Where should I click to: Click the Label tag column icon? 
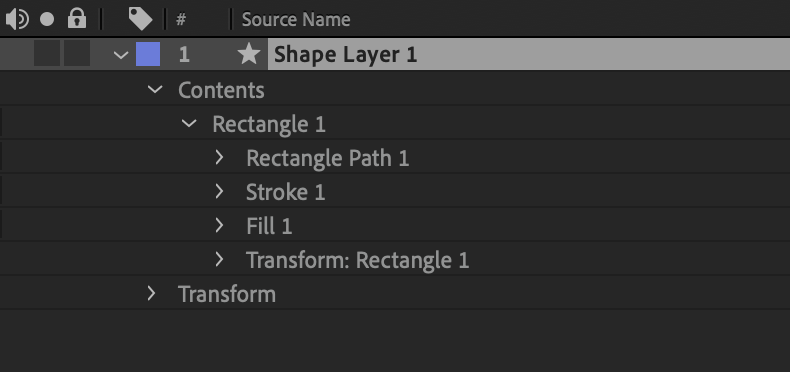pyautogui.click(x=140, y=19)
